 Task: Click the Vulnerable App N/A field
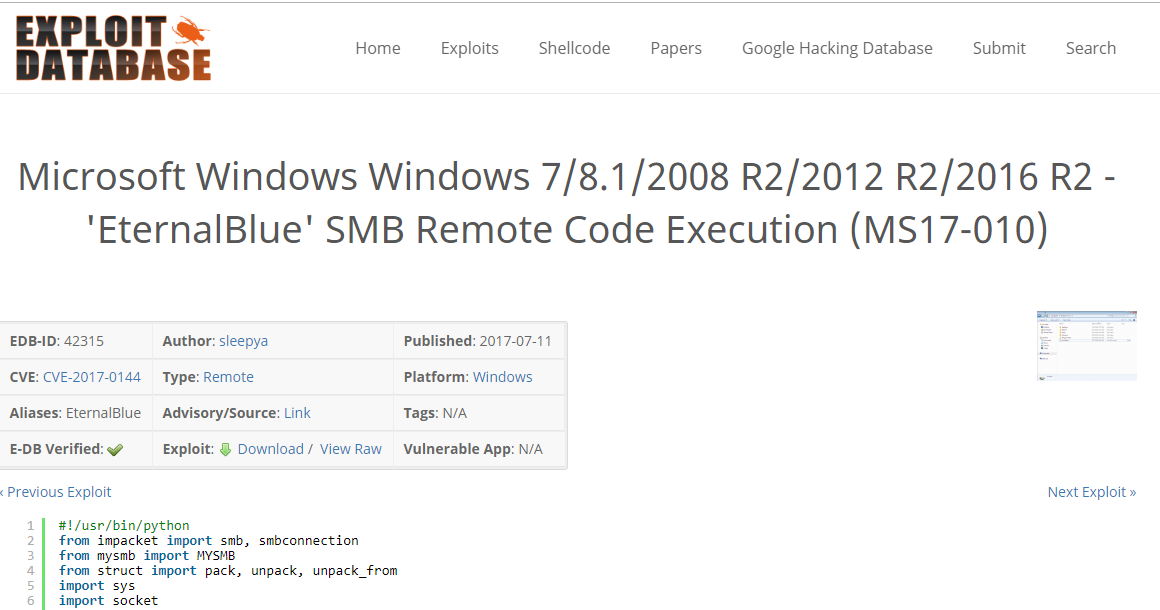point(473,450)
